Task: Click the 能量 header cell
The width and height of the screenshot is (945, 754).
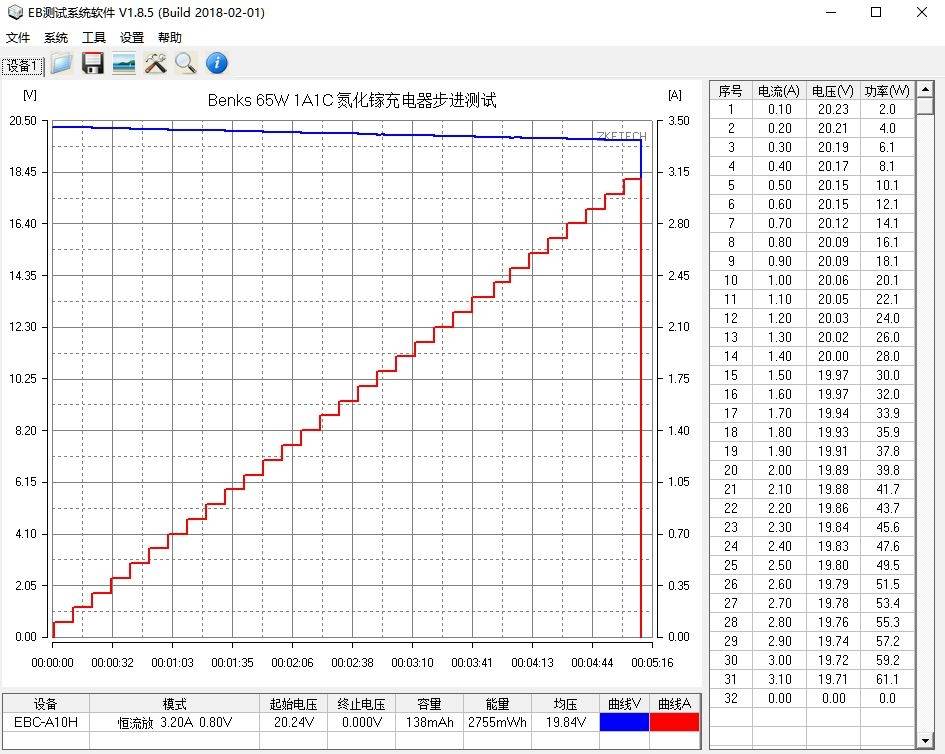Action: click(x=497, y=704)
